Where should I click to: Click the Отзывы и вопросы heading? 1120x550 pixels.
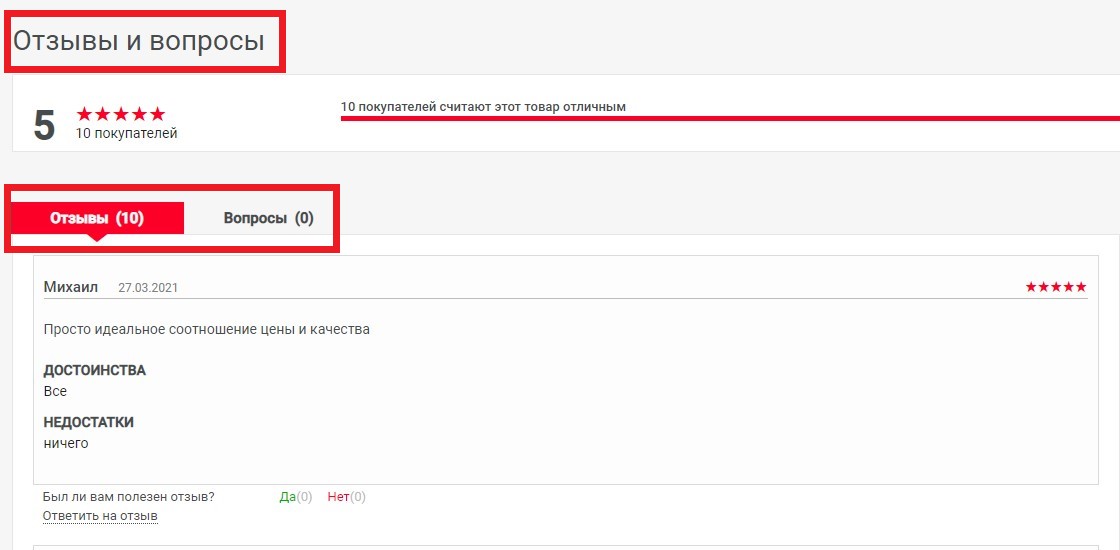pyautogui.click(x=138, y=41)
